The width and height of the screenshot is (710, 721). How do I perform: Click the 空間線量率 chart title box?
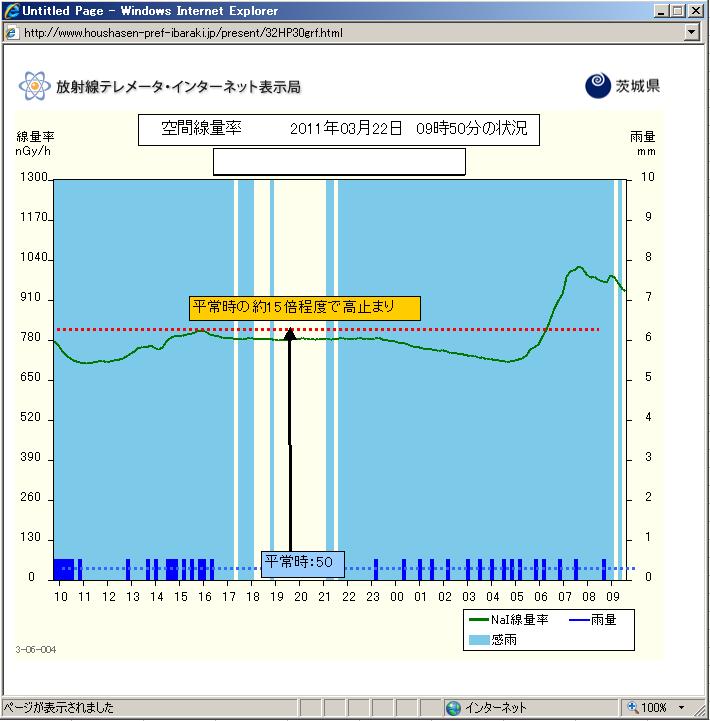(x=338, y=130)
